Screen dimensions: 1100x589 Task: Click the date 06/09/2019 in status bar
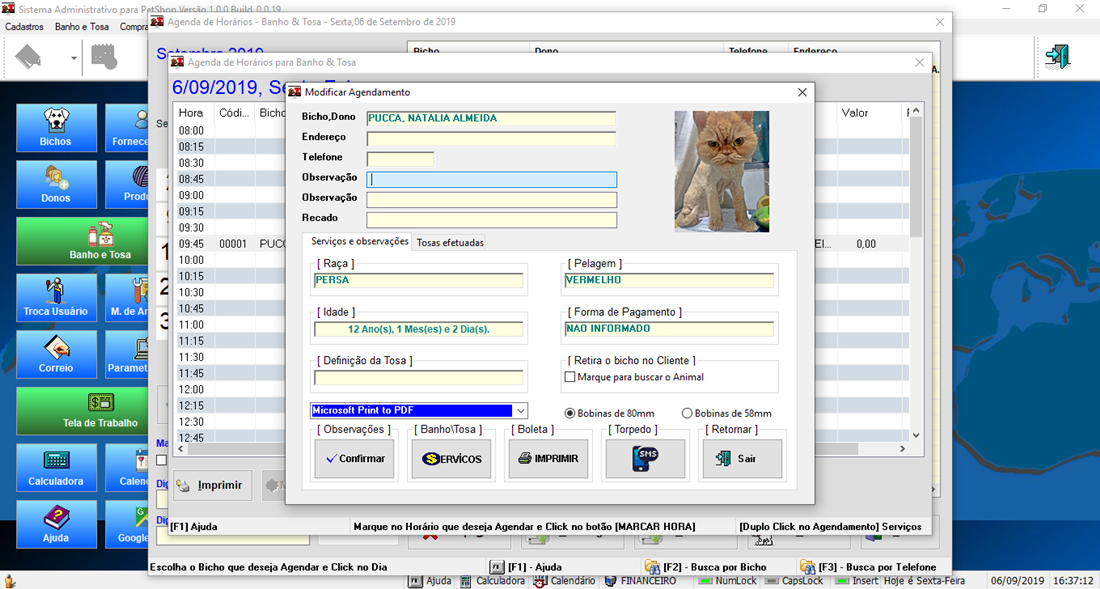click(1018, 581)
